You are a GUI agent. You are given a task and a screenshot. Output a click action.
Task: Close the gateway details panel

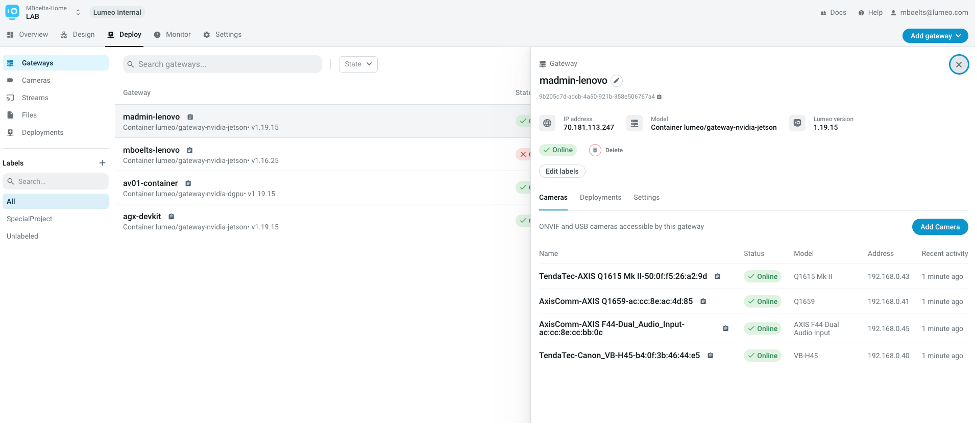click(x=958, y=64)
